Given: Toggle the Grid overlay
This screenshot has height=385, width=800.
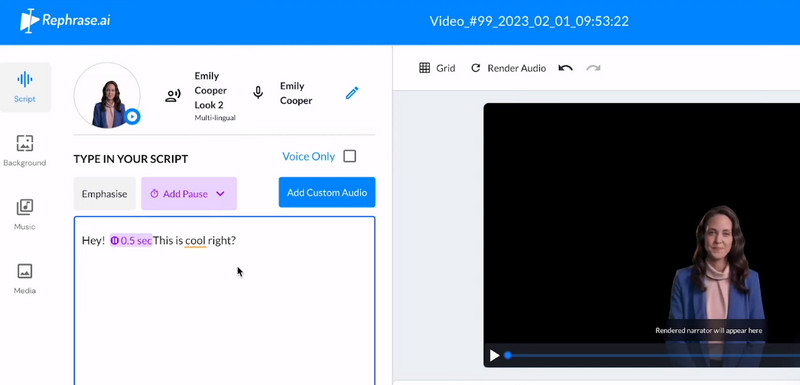Looking at the screenshot, I should coord(437,68).
